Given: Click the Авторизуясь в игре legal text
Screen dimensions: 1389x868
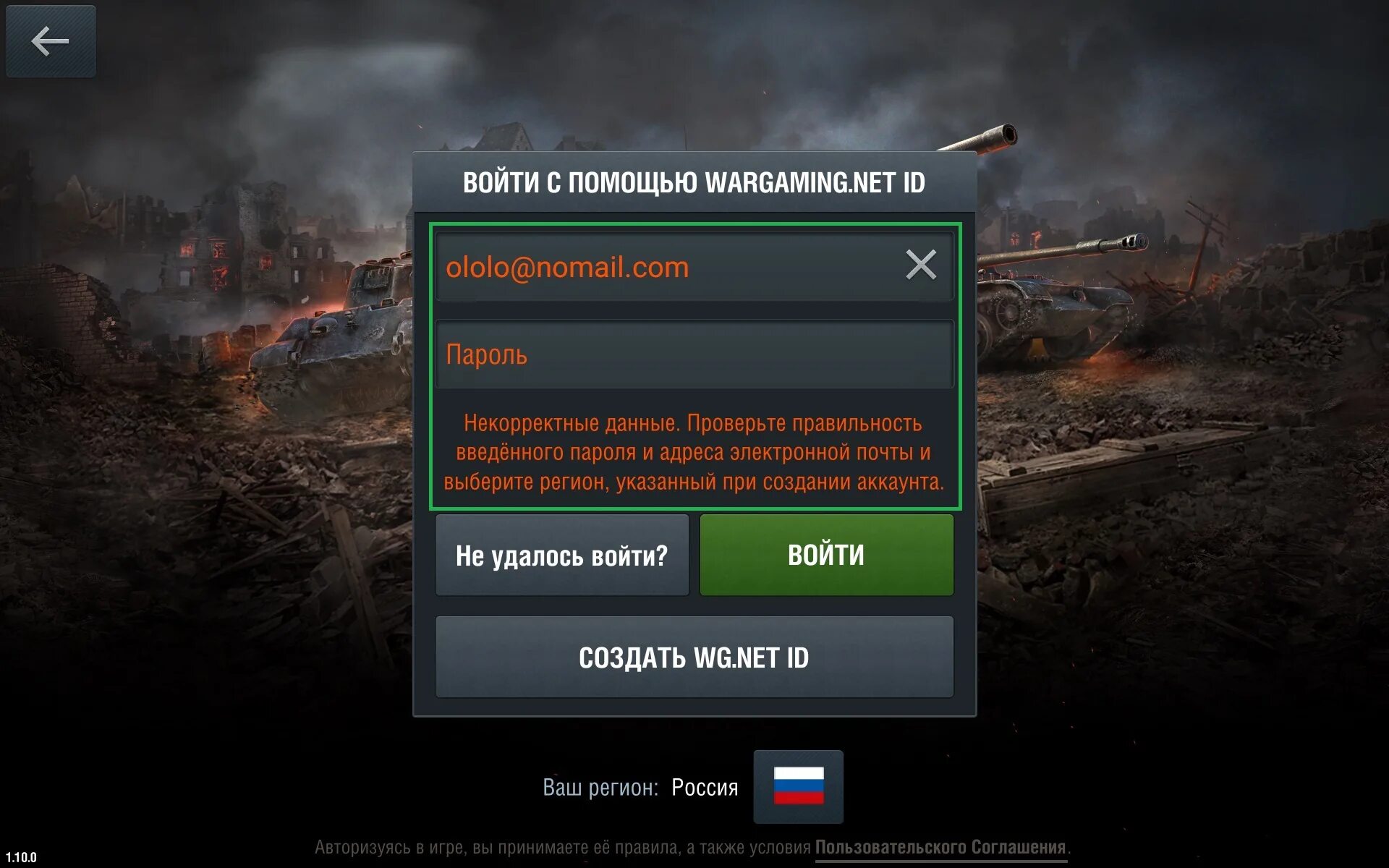Looking at the screenshot, I should click(x=563, y=847).
